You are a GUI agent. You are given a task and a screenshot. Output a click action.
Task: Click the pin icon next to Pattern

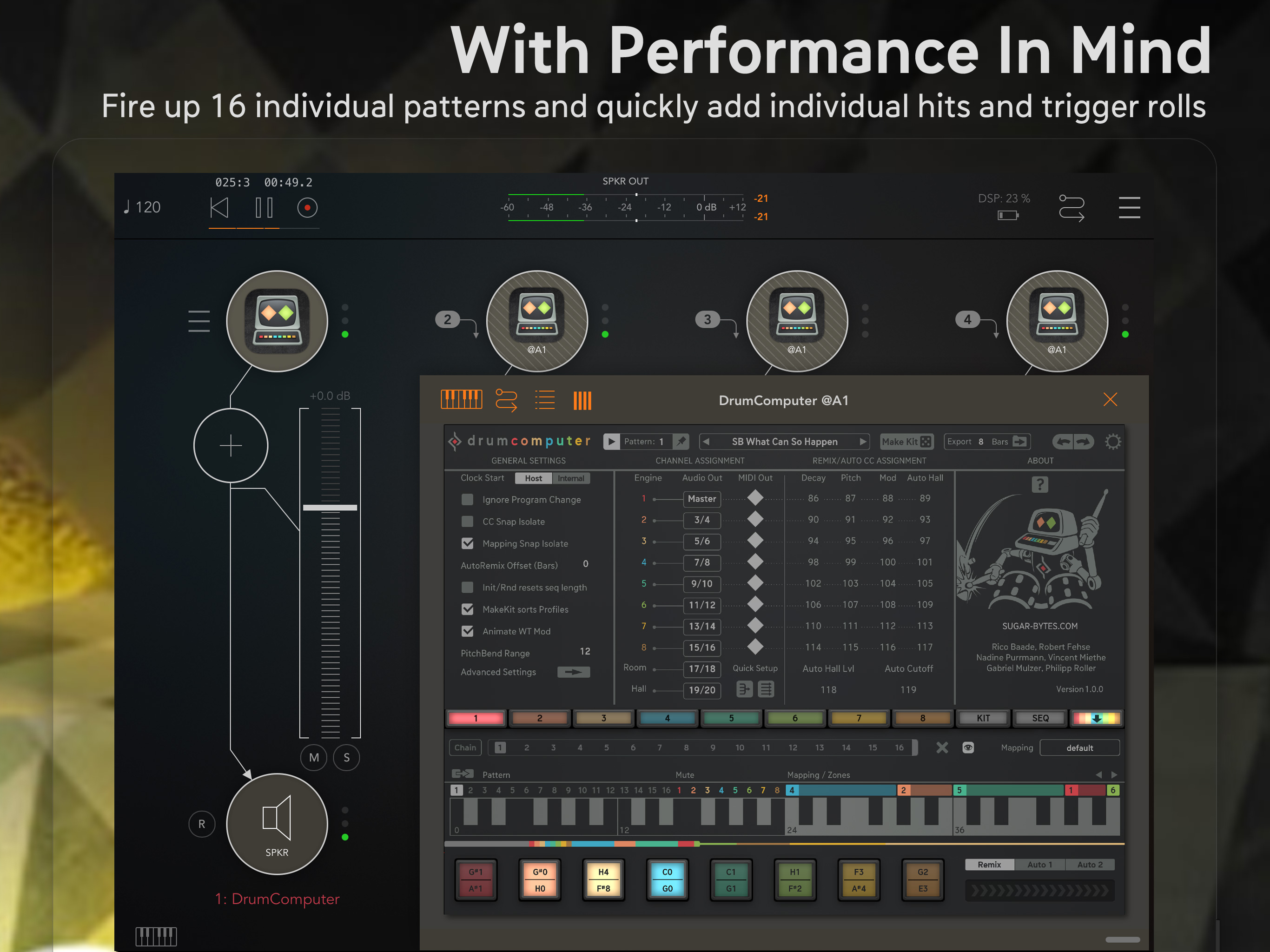(x=681, y=442)
